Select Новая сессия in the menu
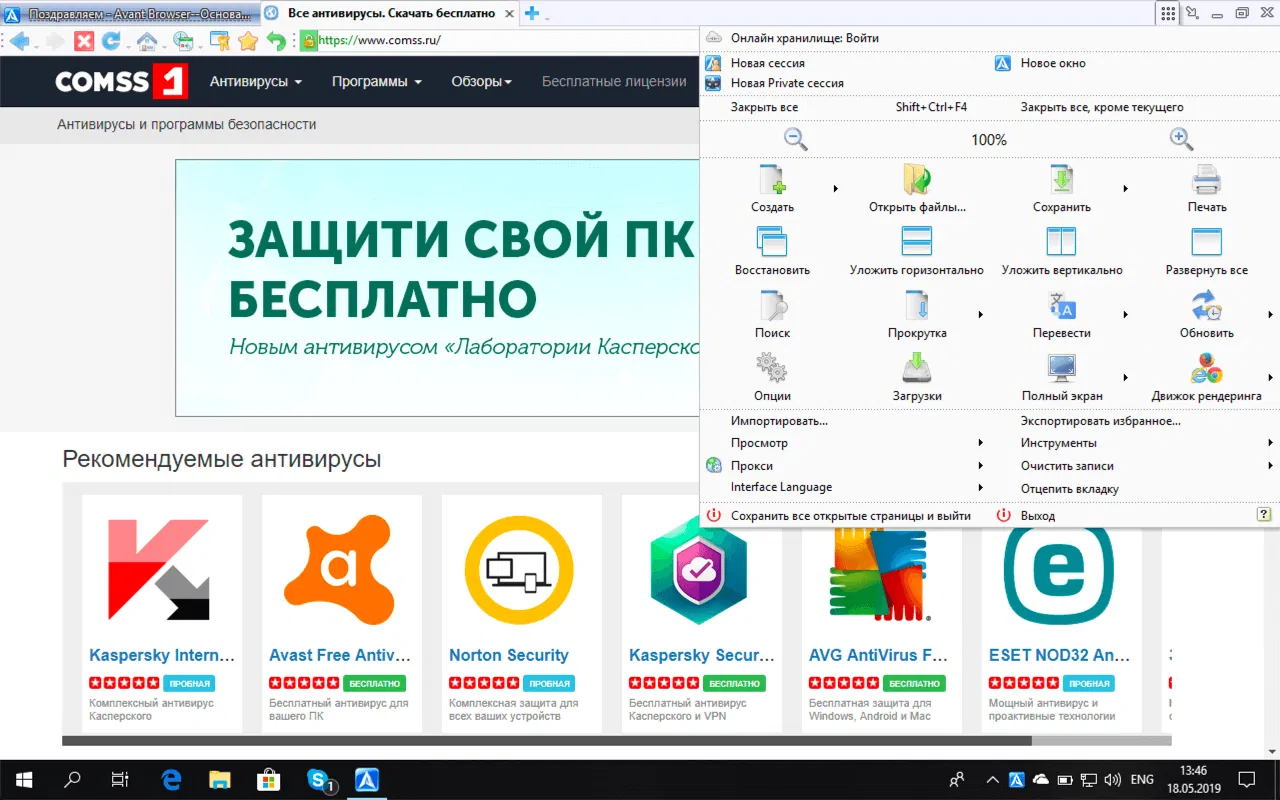The height and width of the screenshot is (800, 1280). click(767, 63)
